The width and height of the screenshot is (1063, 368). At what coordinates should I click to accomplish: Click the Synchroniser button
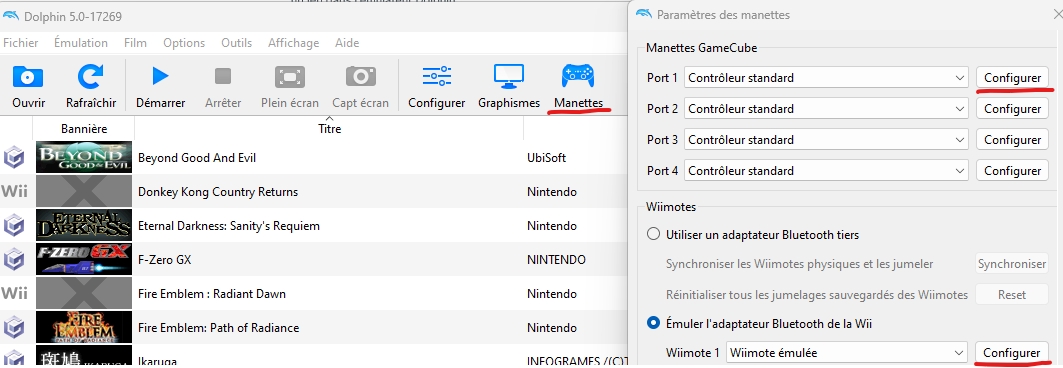[x=1012, y=264]
